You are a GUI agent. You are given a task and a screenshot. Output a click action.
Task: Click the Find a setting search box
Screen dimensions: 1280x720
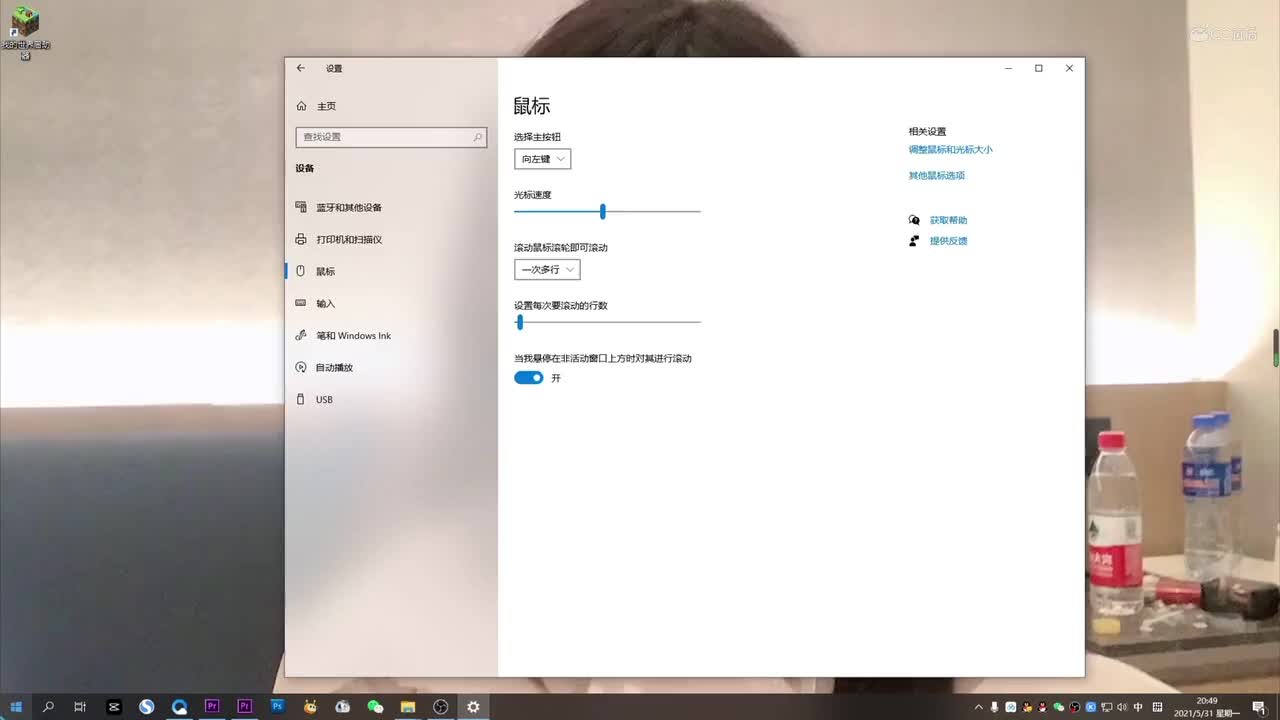point(391,137)
